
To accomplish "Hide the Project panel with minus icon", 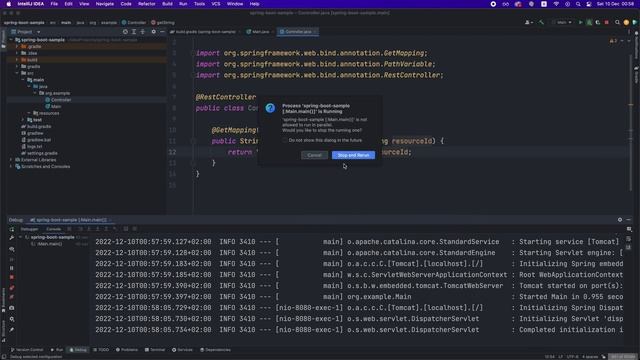I will [162, 31].
